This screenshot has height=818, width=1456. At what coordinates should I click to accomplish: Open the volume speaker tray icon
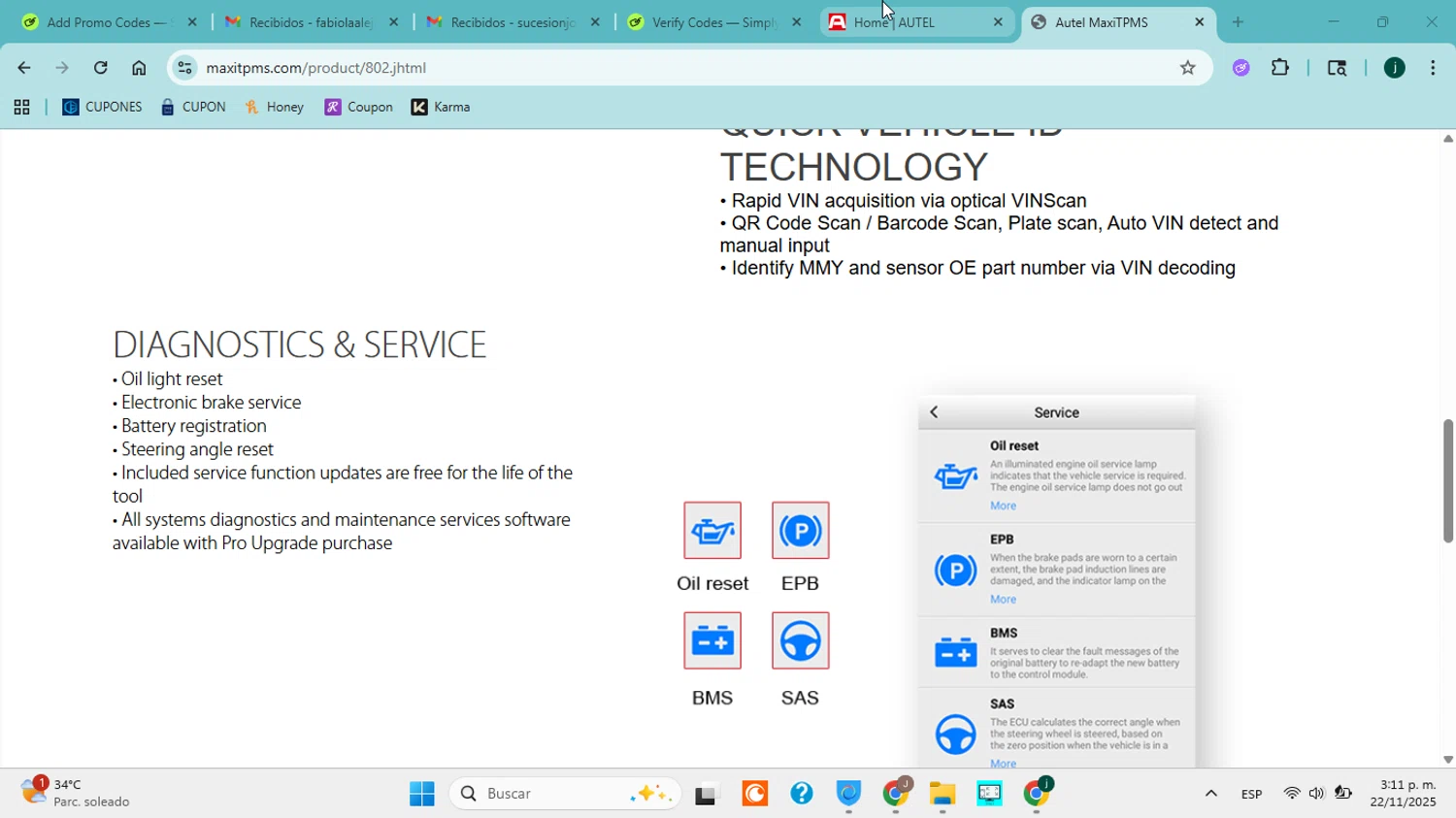pos(1316,794)
